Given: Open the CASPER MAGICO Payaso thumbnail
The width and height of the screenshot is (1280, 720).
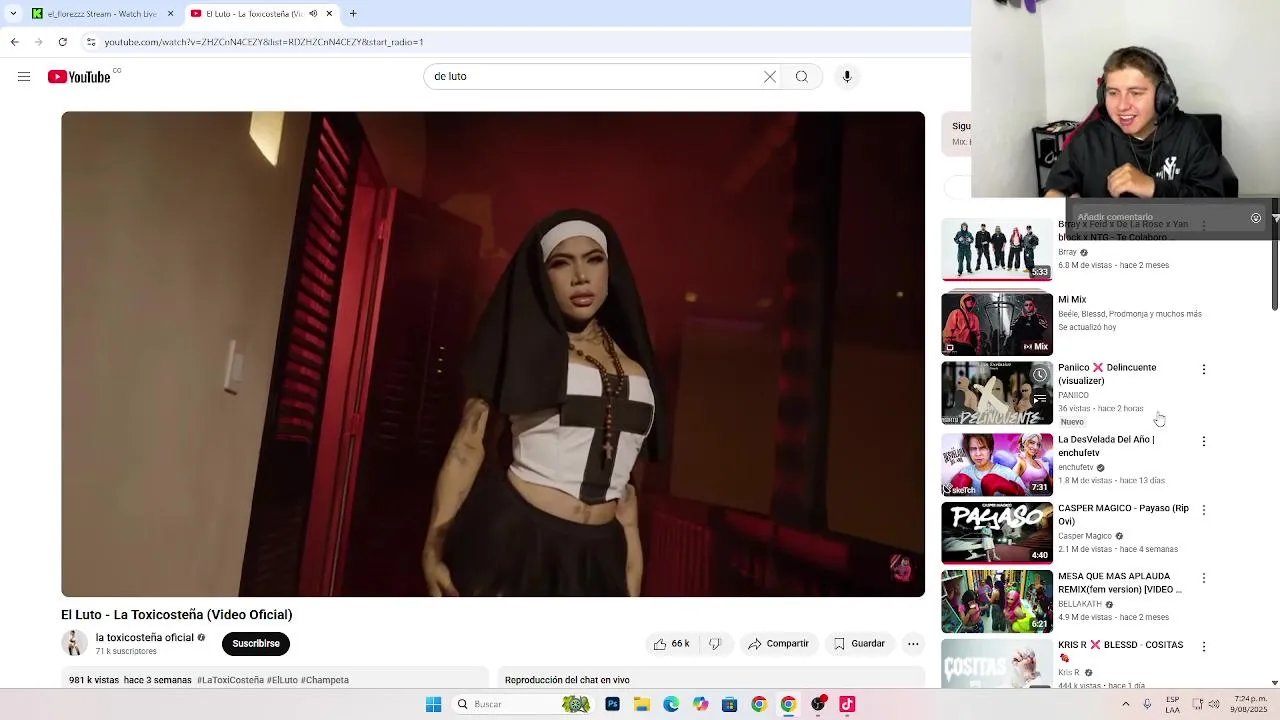Looking at the screenshot, I should click(x=997, y=533).
